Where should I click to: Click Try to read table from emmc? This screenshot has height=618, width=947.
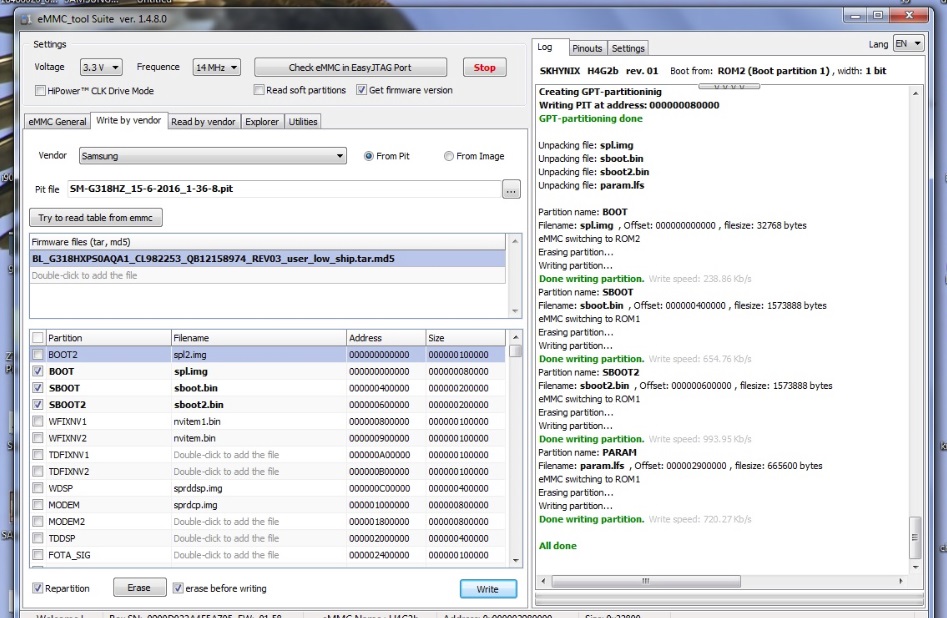click(95, 217)
